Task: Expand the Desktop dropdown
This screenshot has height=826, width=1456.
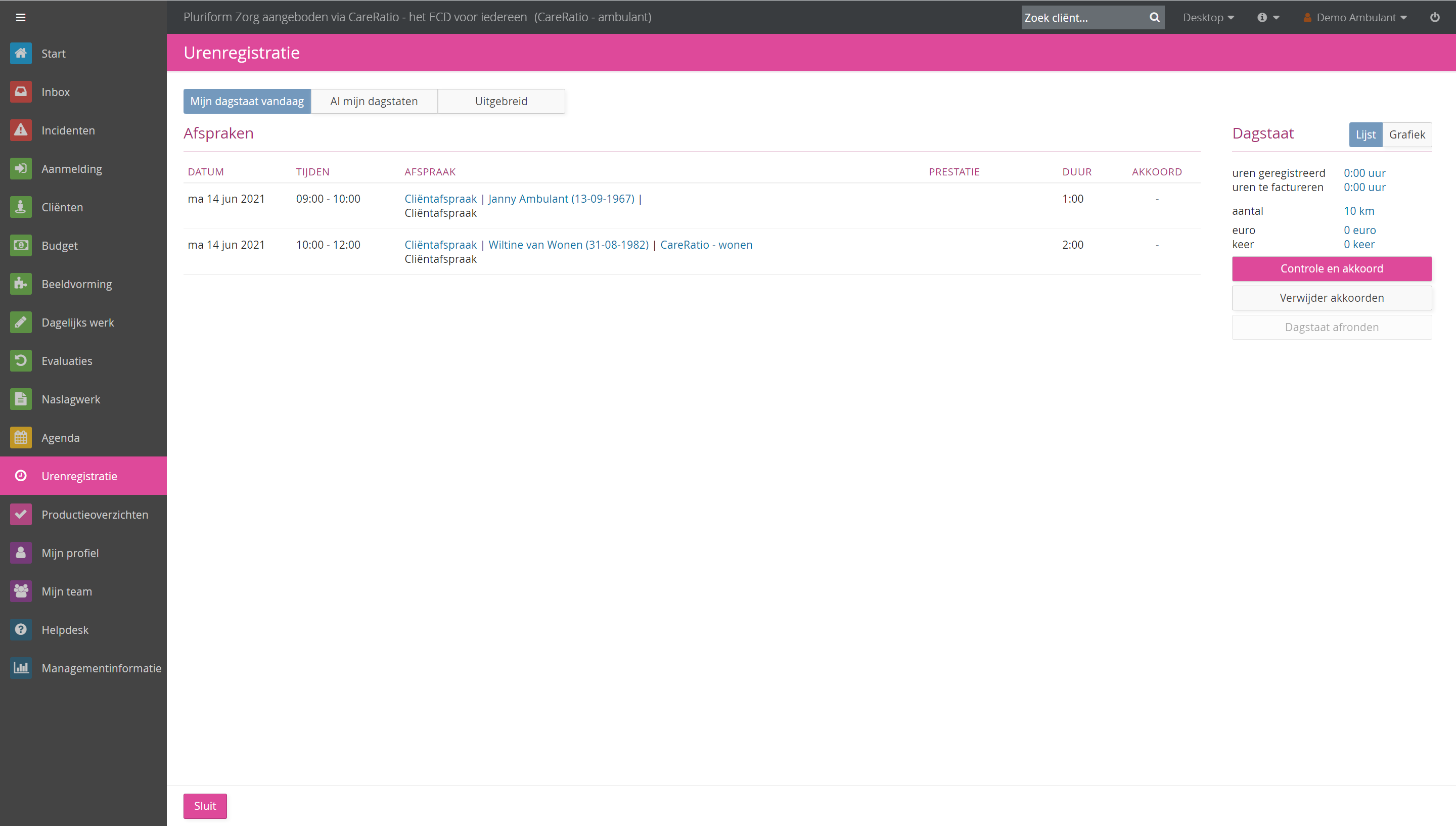Action: pos(1208,18)
